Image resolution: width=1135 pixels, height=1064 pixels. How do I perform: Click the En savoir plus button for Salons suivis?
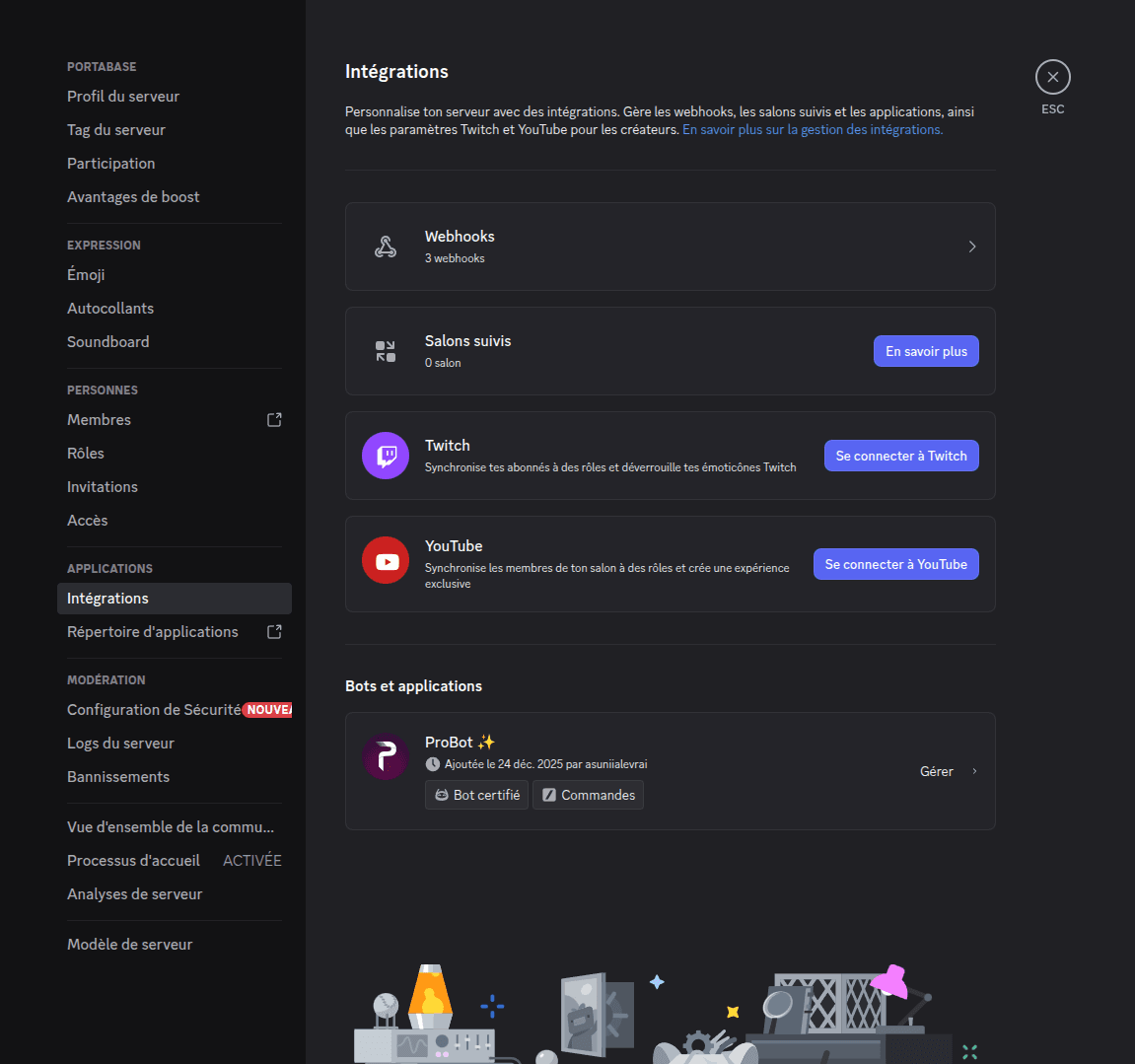coord(925,350)
